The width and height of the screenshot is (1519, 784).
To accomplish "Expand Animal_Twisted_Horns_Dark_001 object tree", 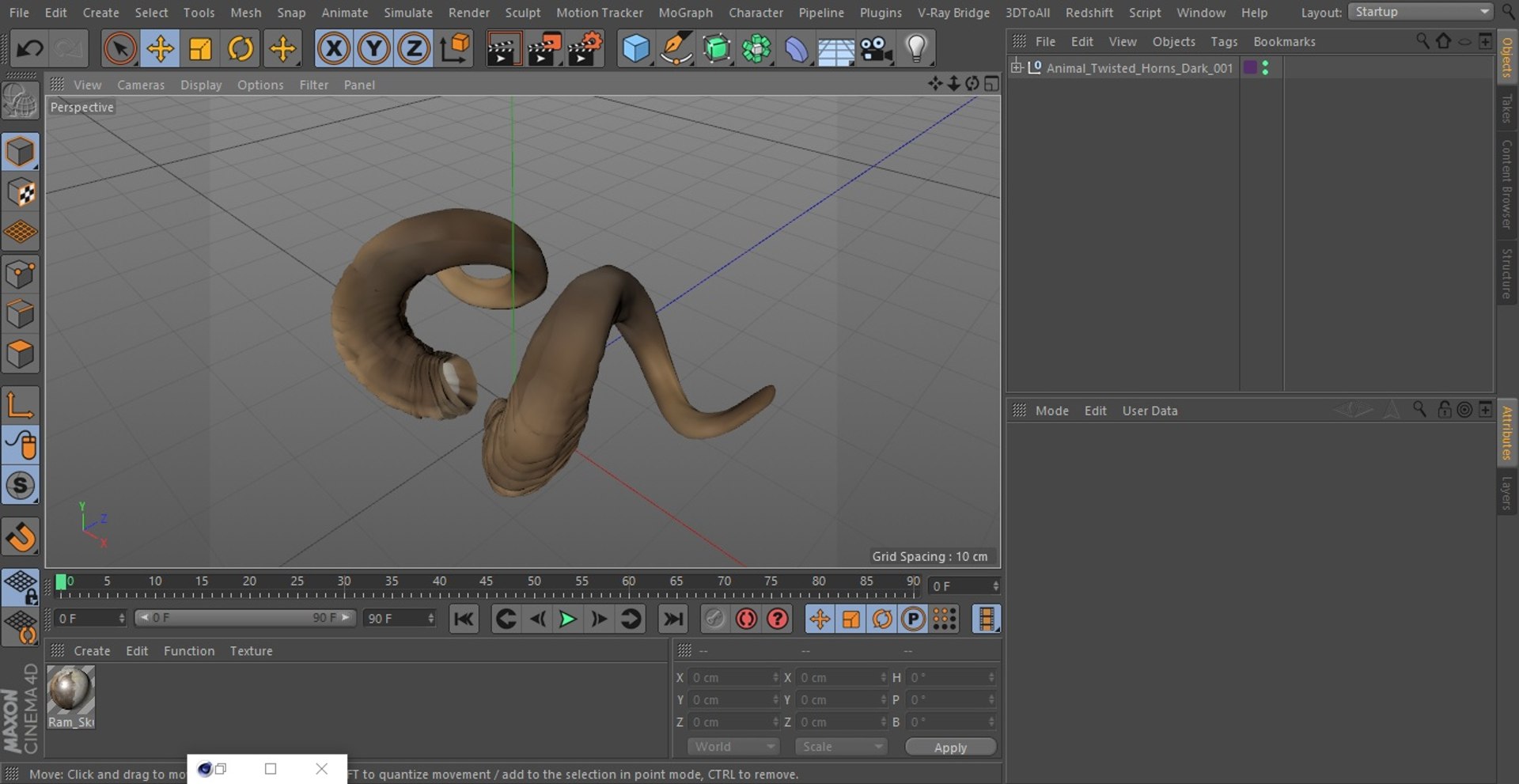I will tap(1017, 68).
